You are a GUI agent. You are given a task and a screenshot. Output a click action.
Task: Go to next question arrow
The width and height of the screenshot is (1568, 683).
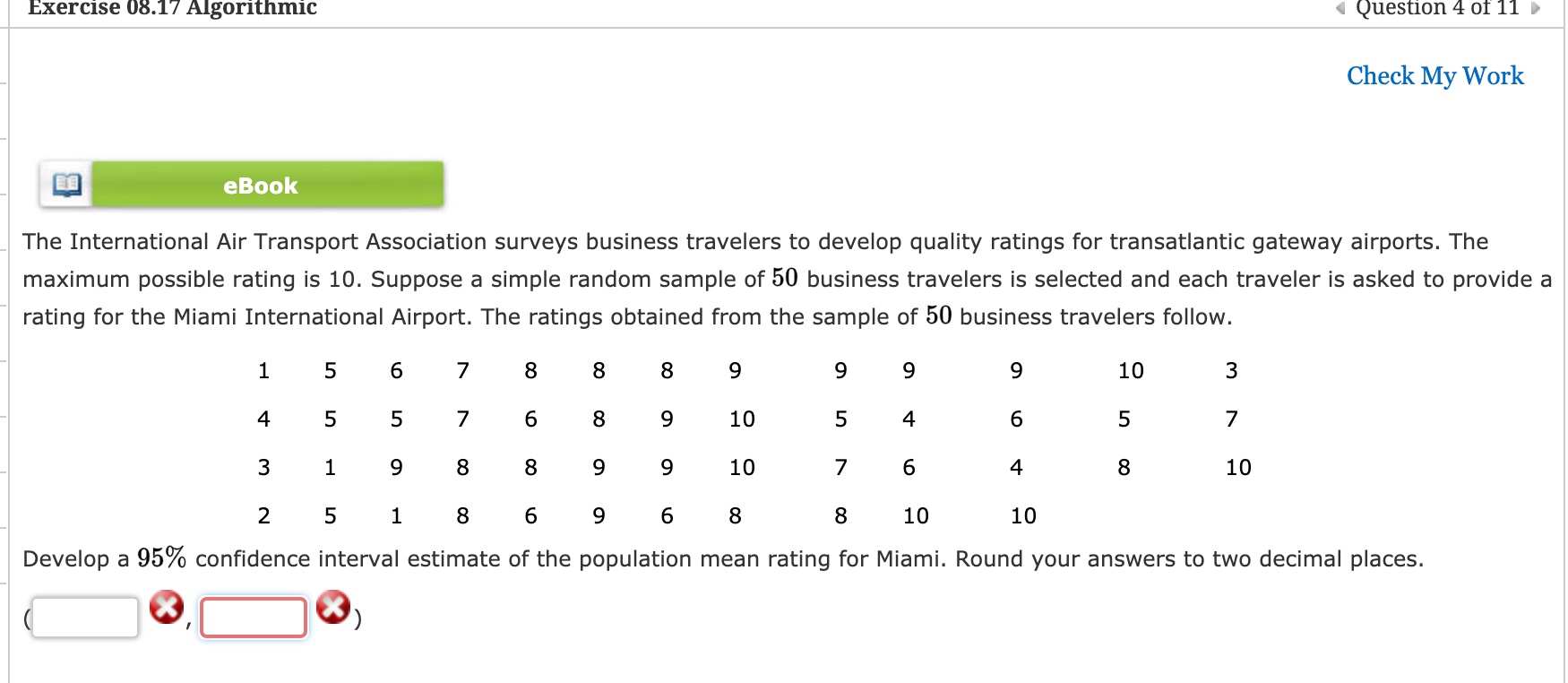pos(1535,9)
